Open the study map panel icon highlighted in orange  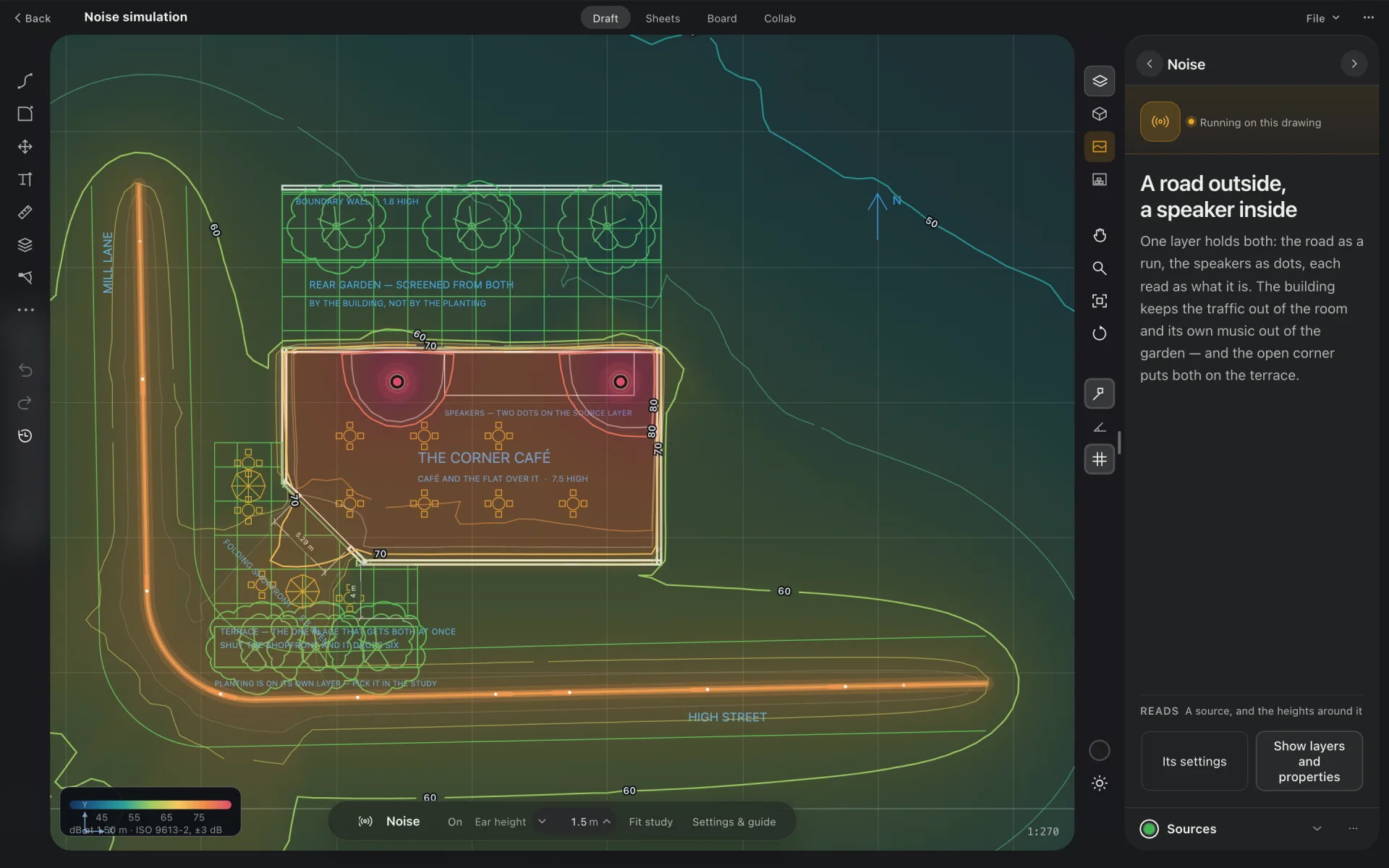[1100, 147]
